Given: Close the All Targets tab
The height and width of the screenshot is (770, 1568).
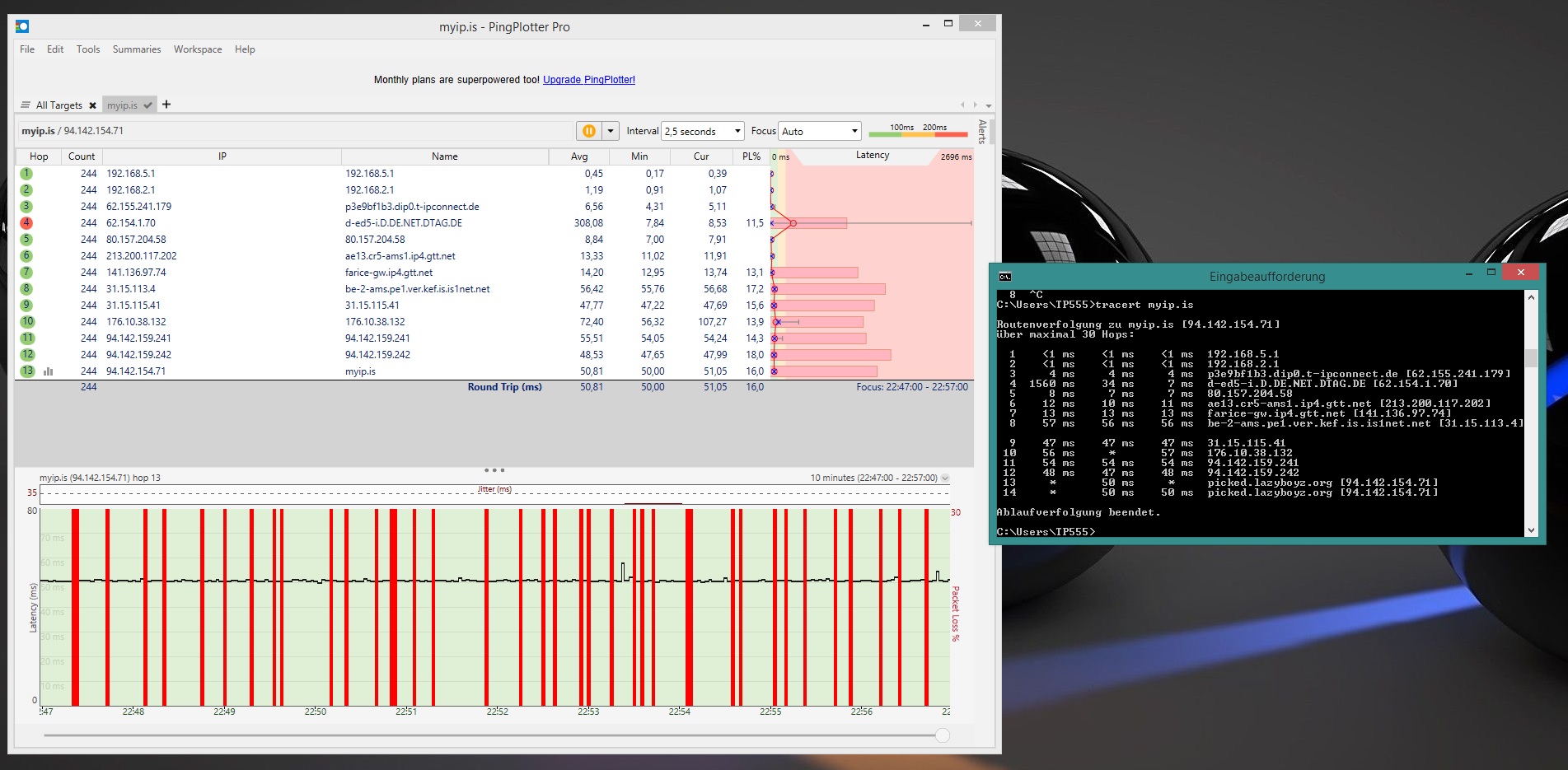Looking at the screenshot, I should pos(93,105).
